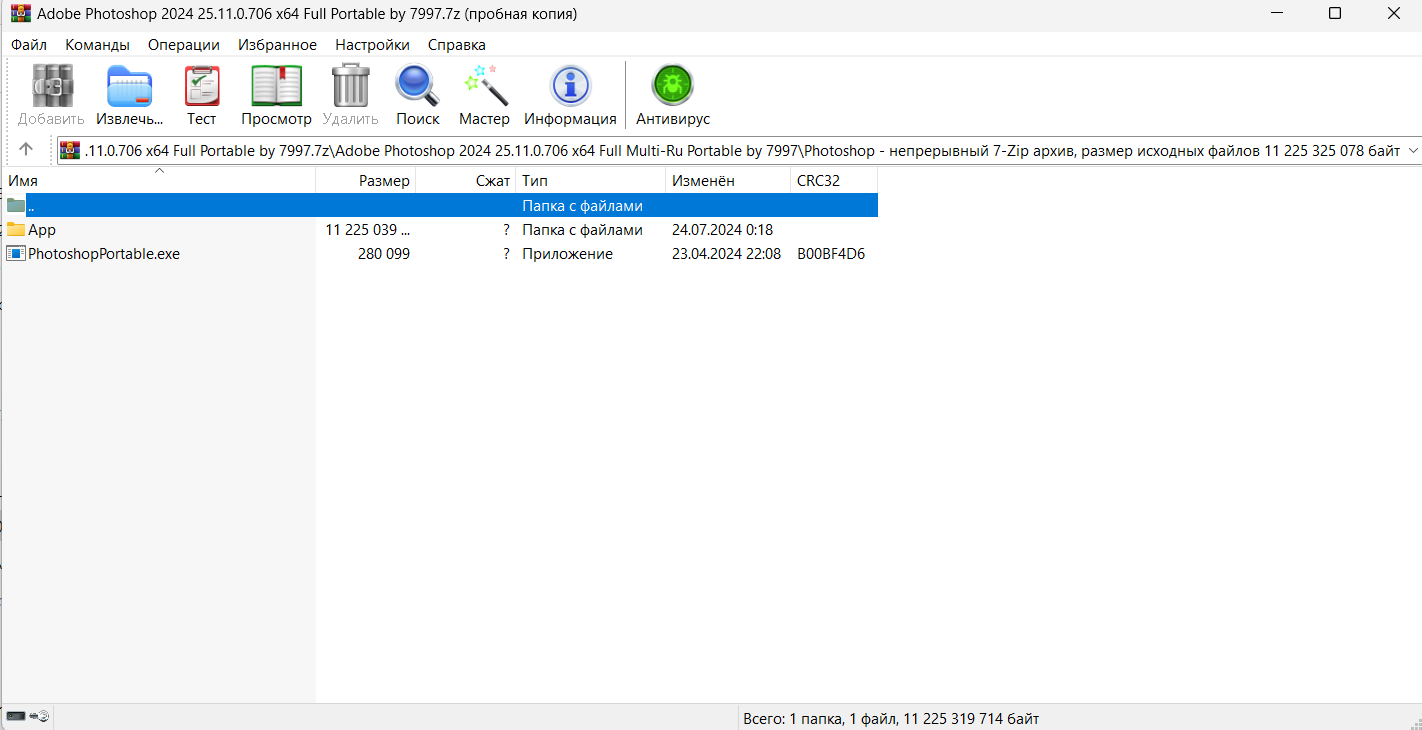Click the App folder icon

(16, 230)
